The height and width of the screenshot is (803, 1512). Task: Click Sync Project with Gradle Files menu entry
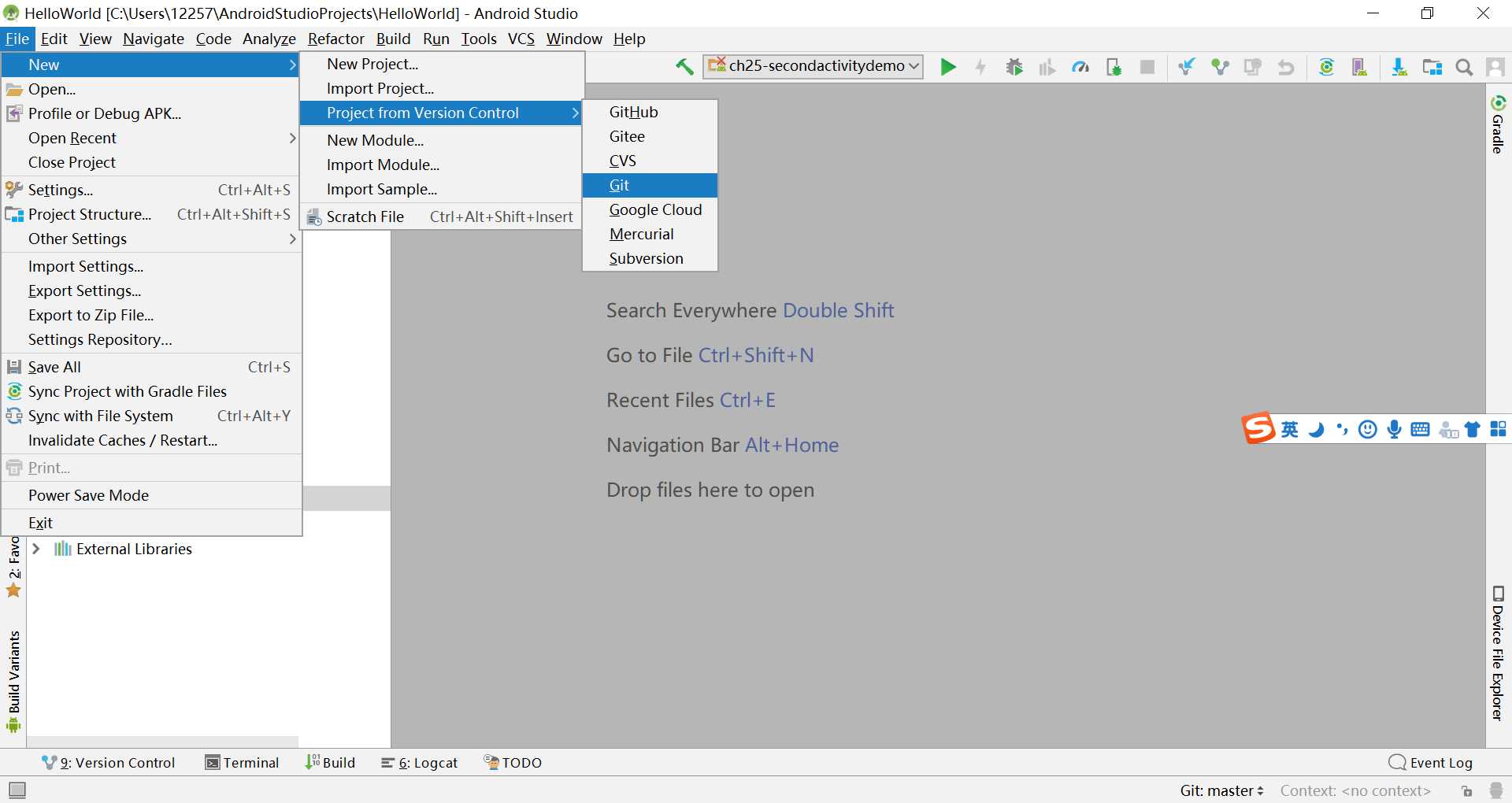(151, 391)
